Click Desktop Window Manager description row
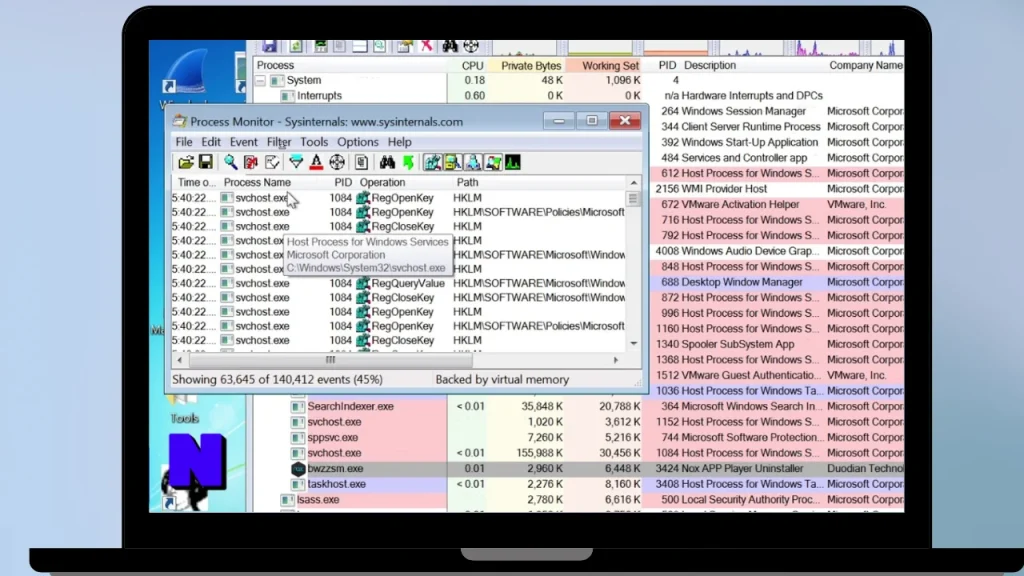 [742, 282]
